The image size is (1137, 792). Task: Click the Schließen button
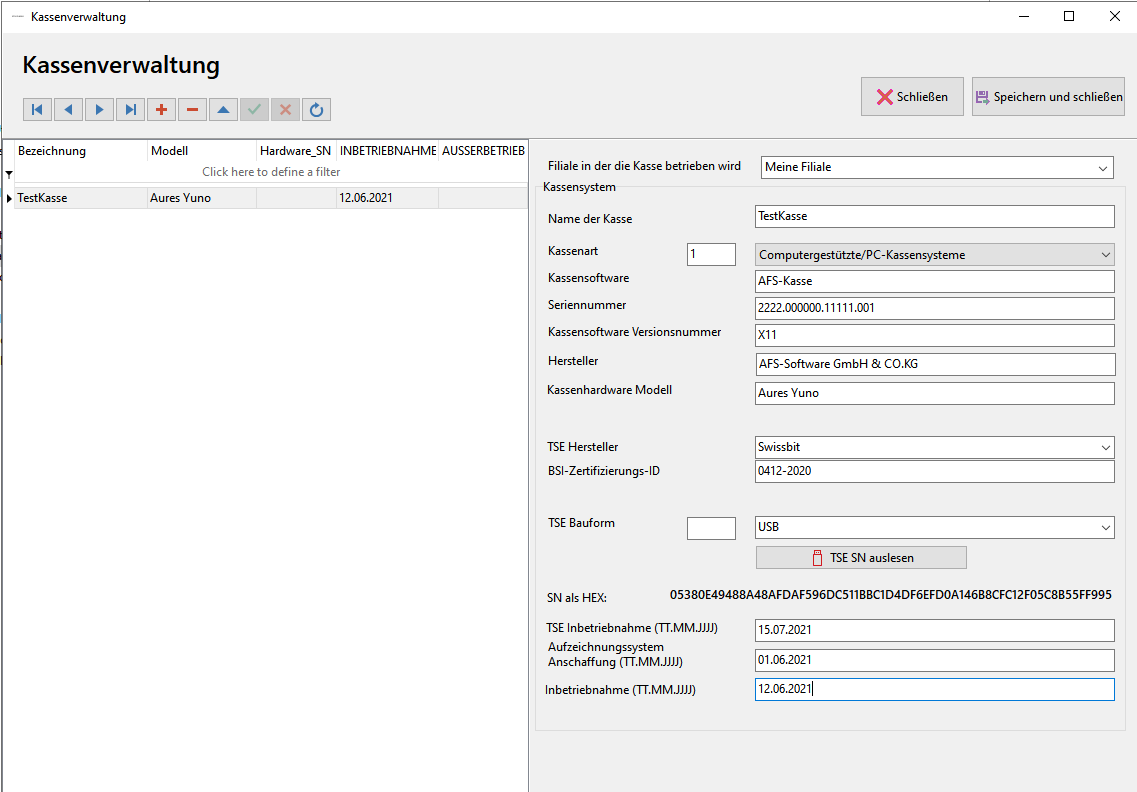pyautogui.click(x=912, y=96)
